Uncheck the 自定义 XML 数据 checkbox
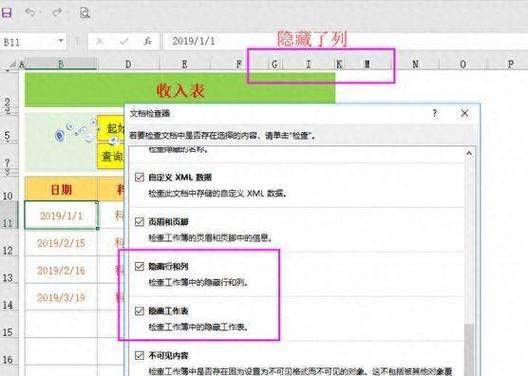 tap(139, 177)
